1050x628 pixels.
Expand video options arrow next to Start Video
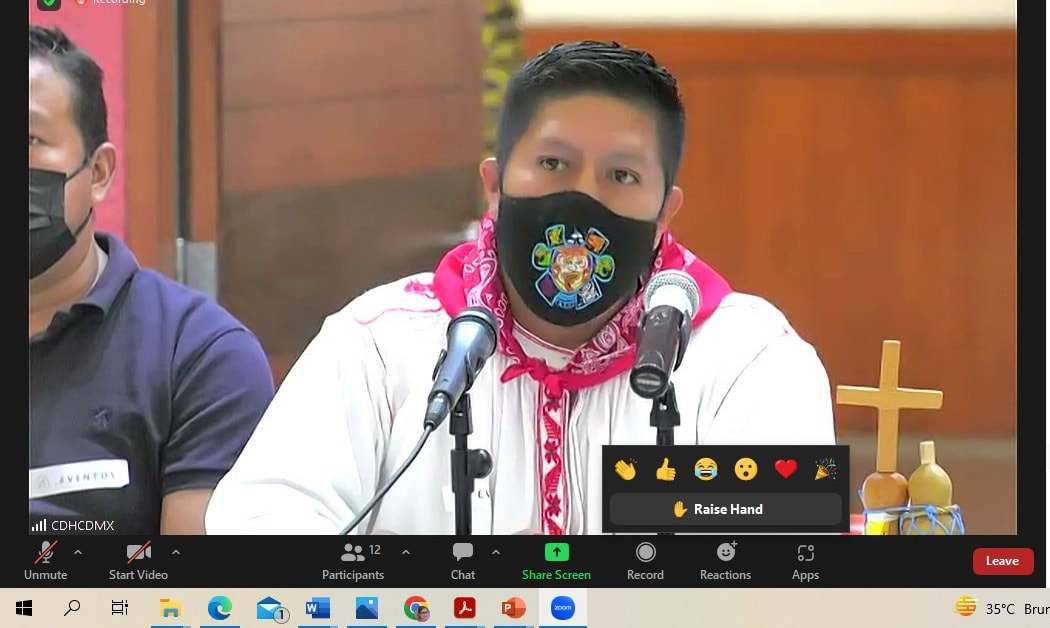click(x=175, y=552)
